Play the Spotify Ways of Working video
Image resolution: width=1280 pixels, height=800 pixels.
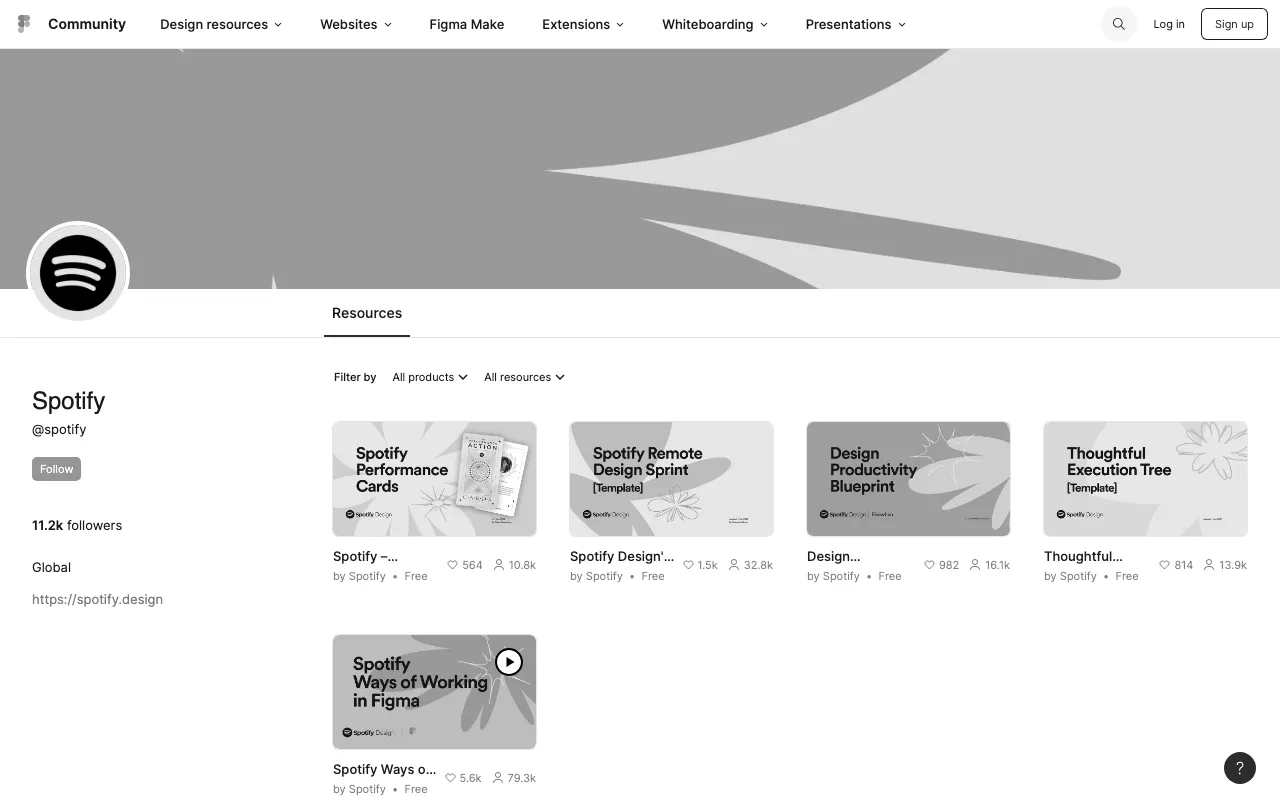[x=509, y=662]
